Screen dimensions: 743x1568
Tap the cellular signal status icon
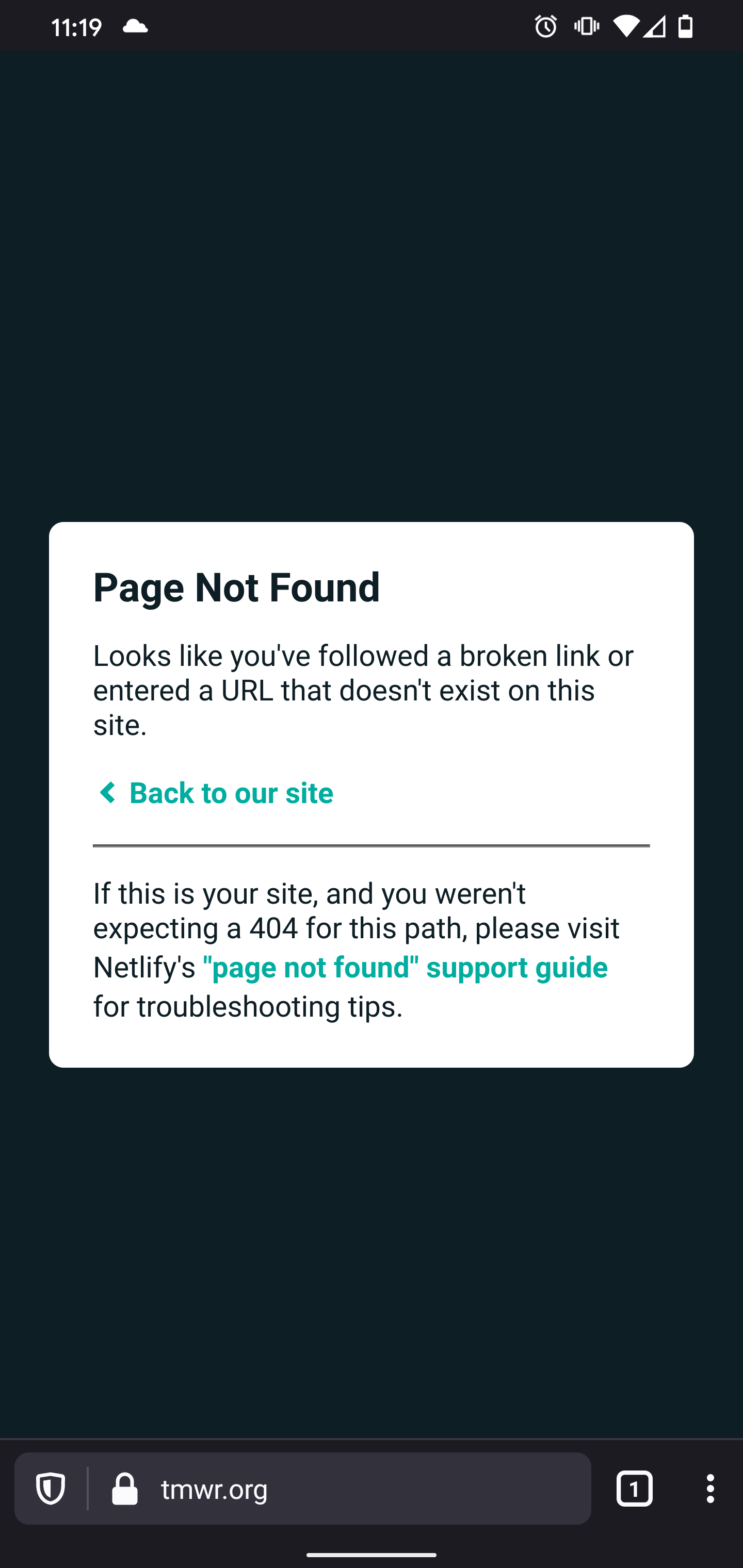click(x=653, y=26)
